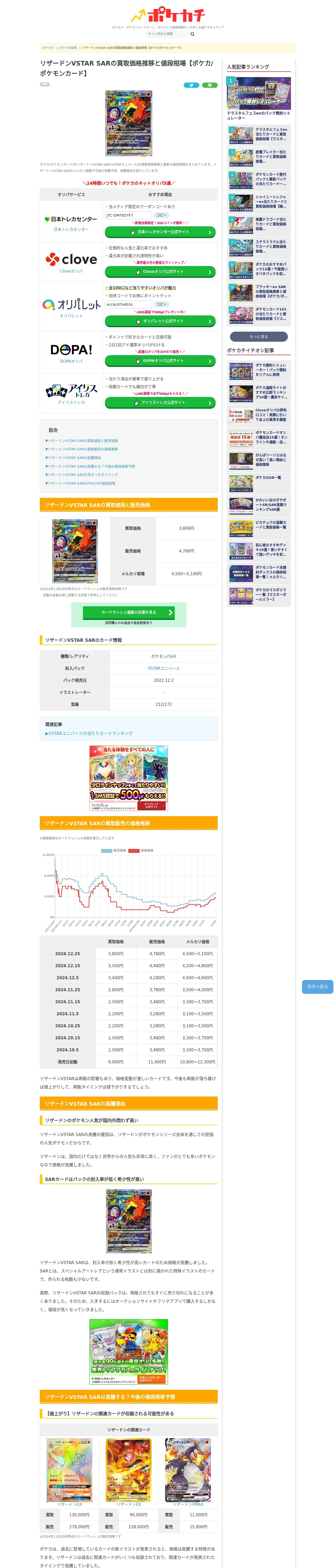Jump to リザードンVSTAR SARの買取販売の価格推移 section
Screen dimensions: 336x1568
82,449
